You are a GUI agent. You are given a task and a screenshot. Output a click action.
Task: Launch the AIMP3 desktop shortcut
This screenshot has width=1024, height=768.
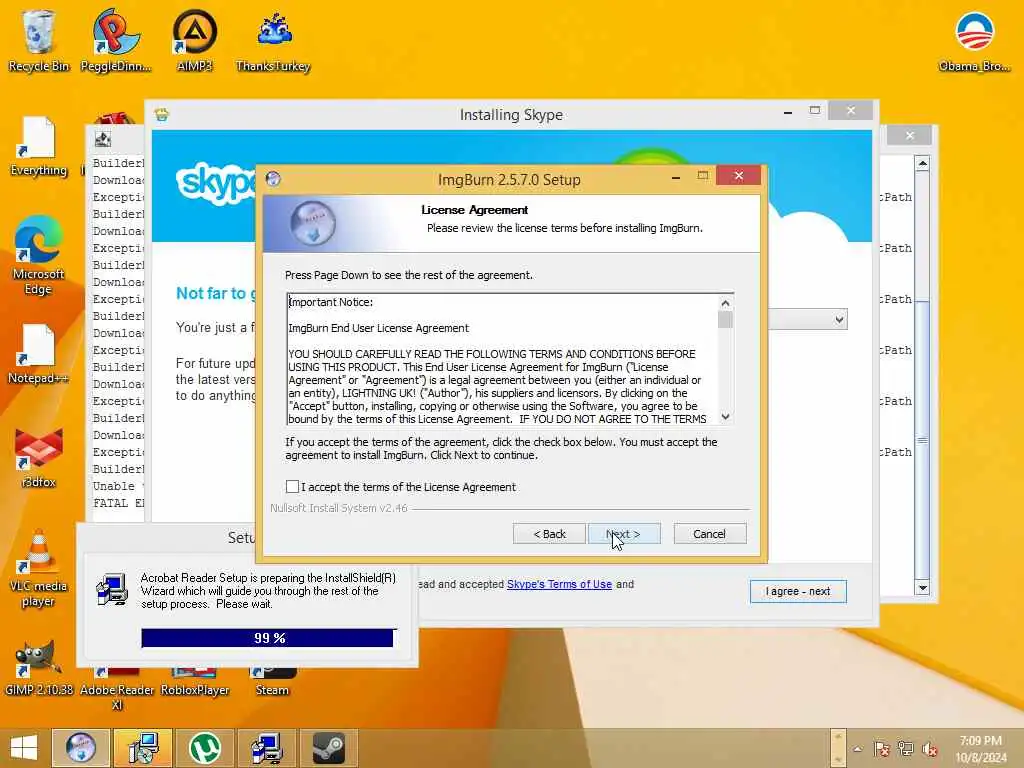pos(195,40)
